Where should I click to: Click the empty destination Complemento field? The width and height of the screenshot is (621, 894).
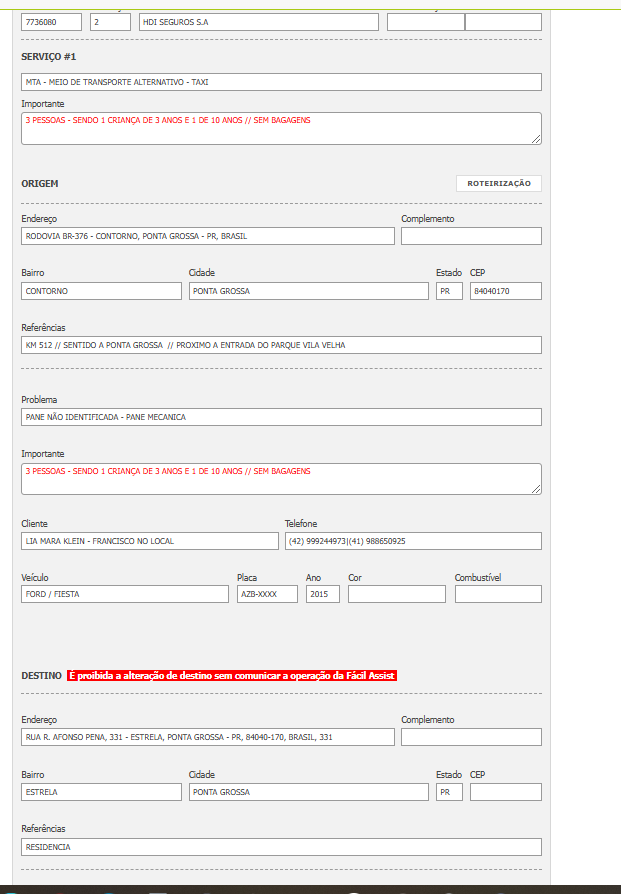pyautogui.click(x=471, y=737)
